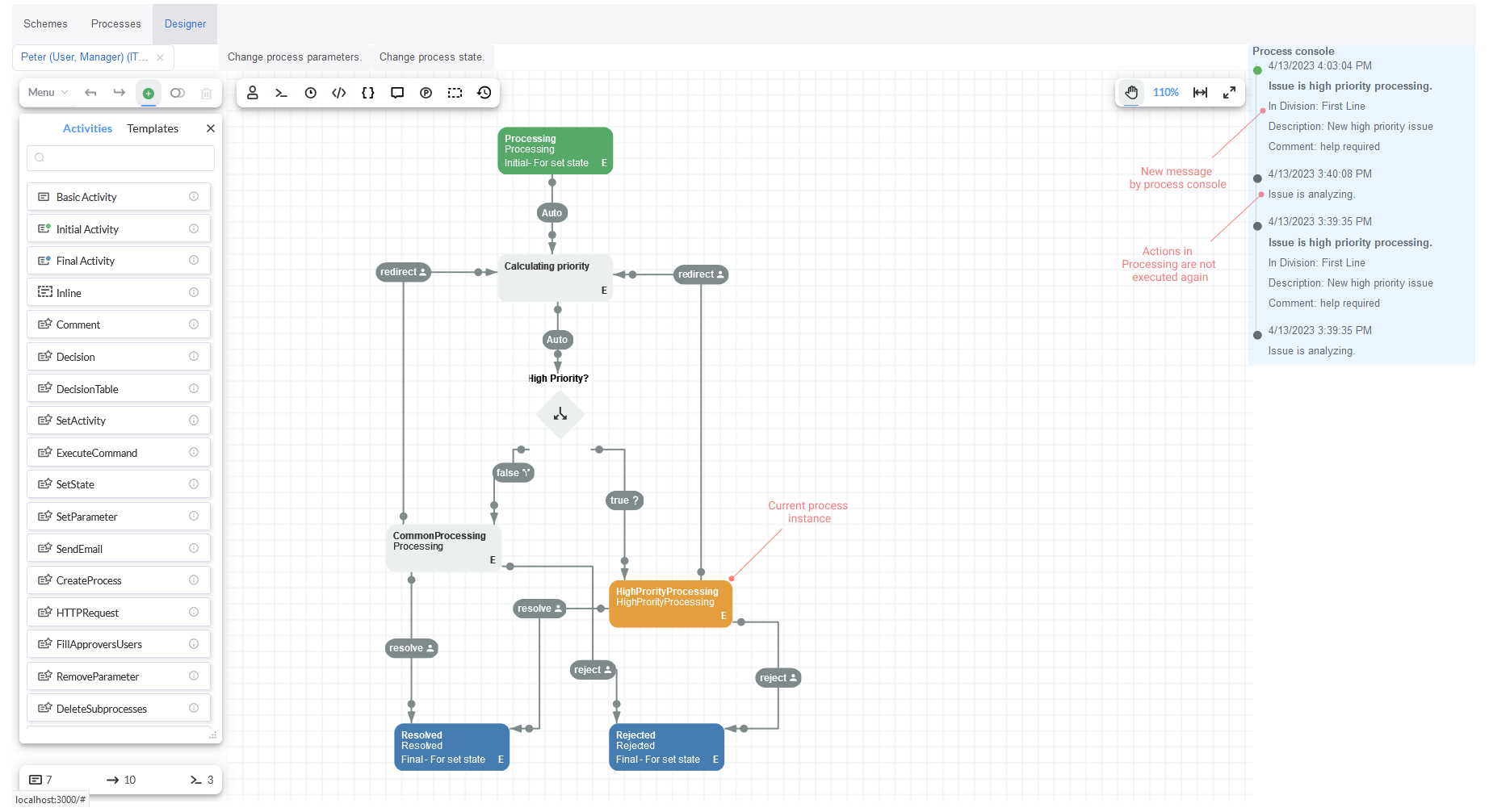The width and height of the screenshot is (1489, 812).
Task: Open the Timers clock icon
Action: (x=310, y=93)
